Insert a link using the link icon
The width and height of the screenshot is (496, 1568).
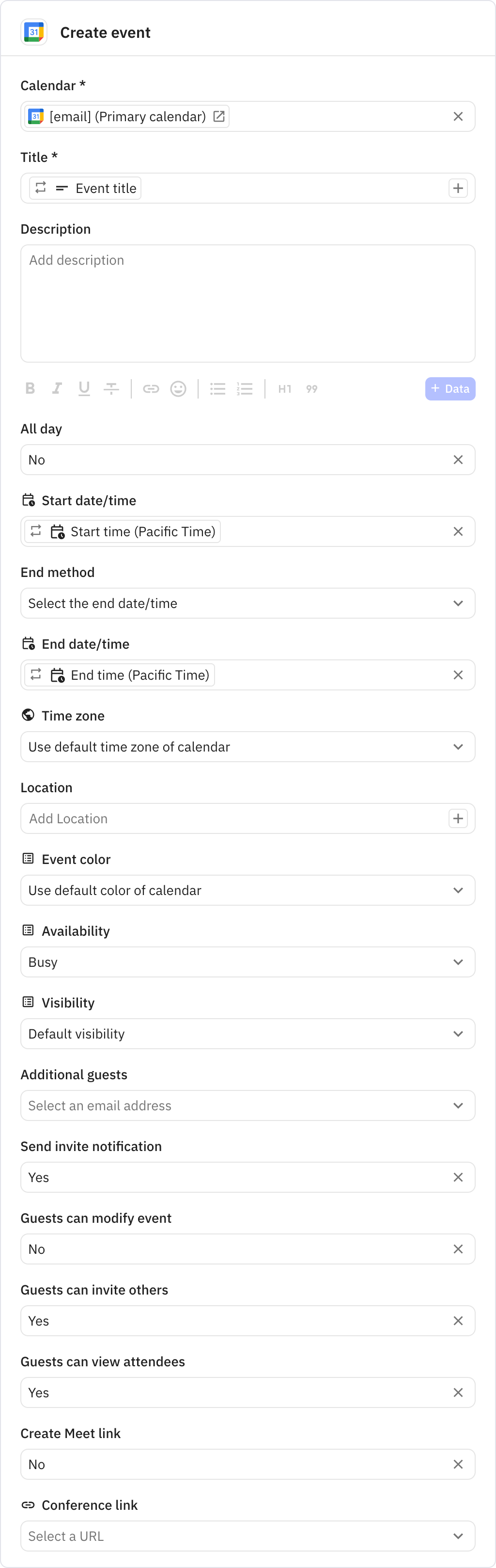point(151,388)
